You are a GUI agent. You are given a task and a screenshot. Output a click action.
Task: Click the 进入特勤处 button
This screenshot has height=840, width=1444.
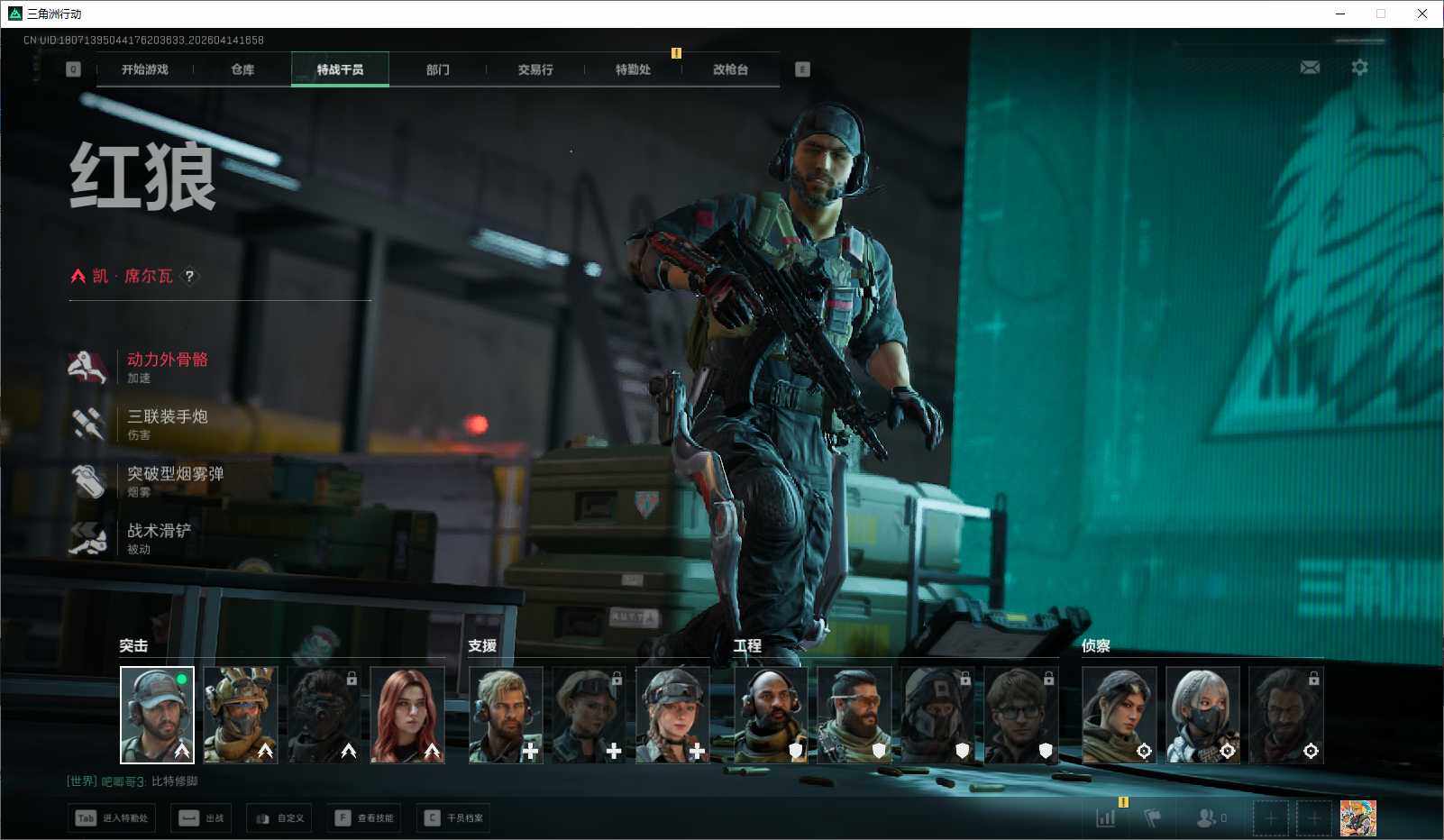point(113,818)
